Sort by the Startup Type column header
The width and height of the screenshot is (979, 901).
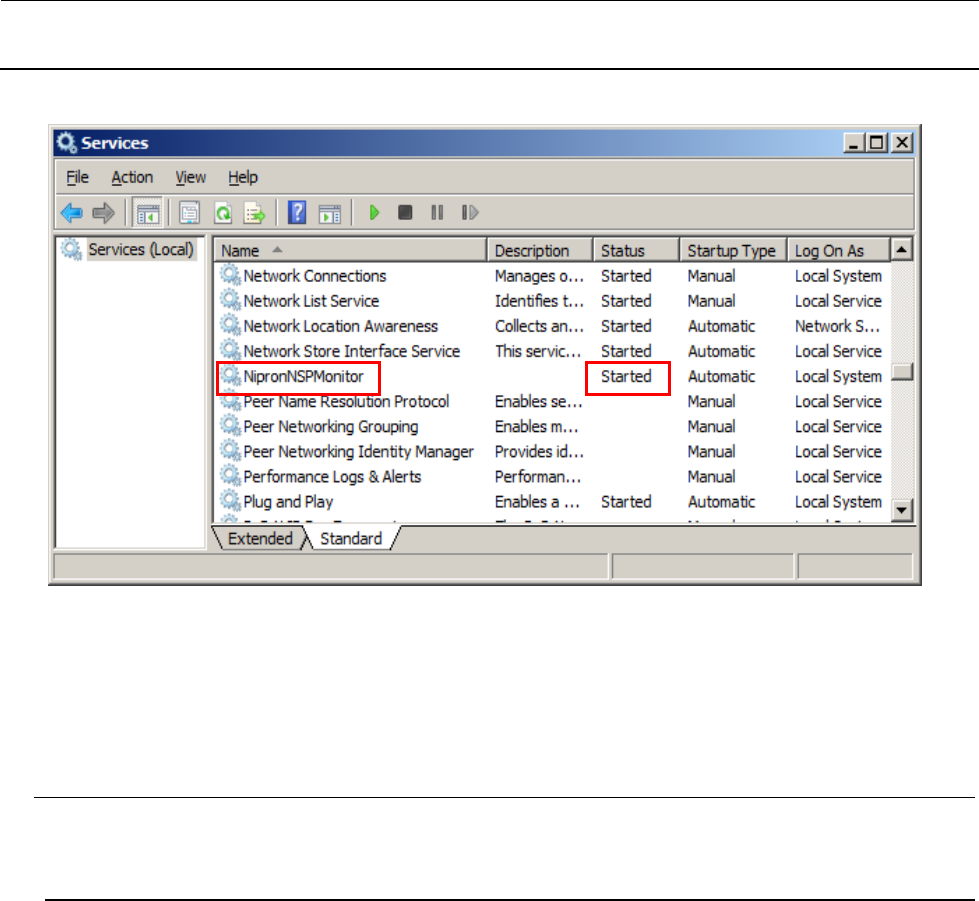[733, 250]
